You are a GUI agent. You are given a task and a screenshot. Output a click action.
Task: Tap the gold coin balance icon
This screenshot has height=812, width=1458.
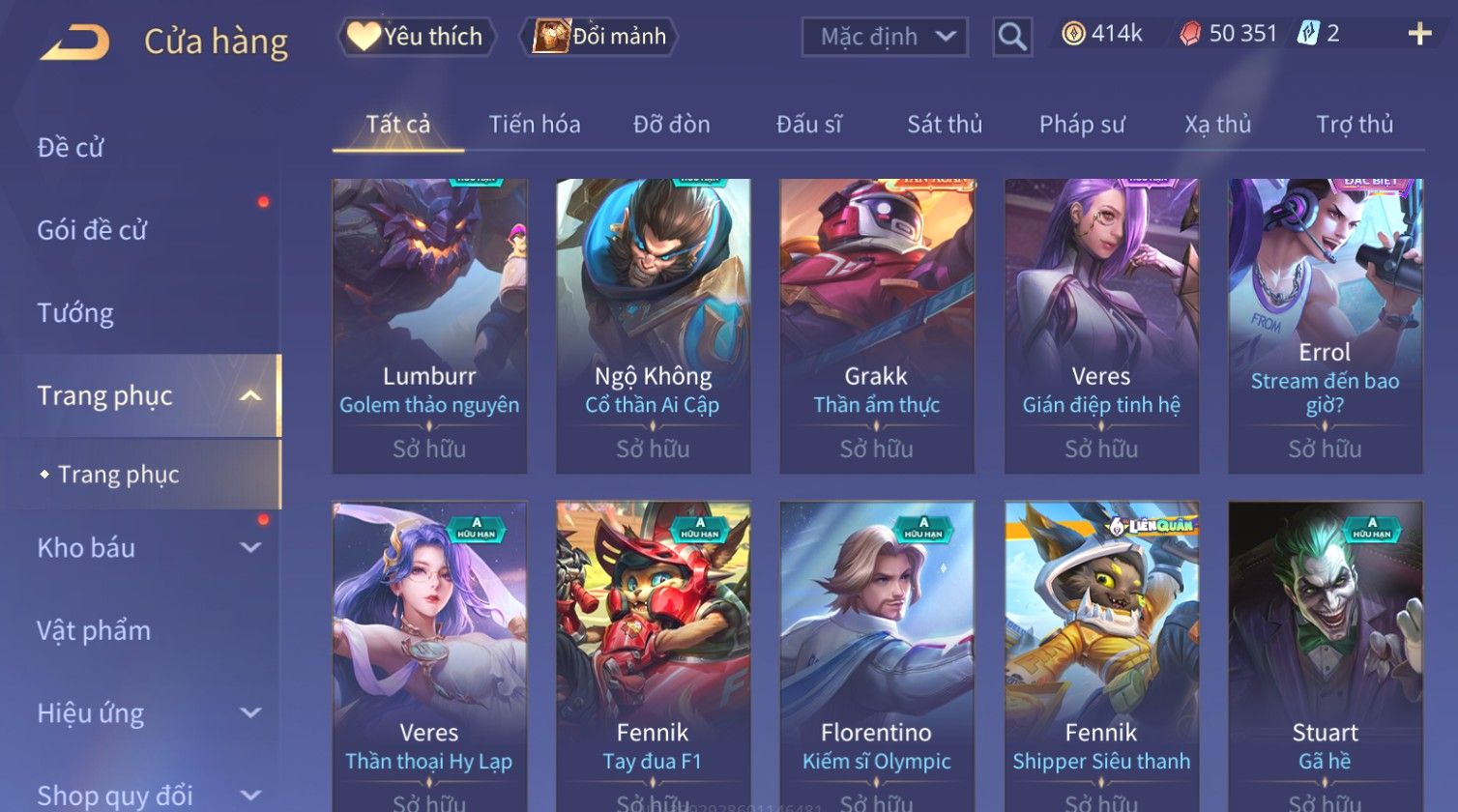1073,35
